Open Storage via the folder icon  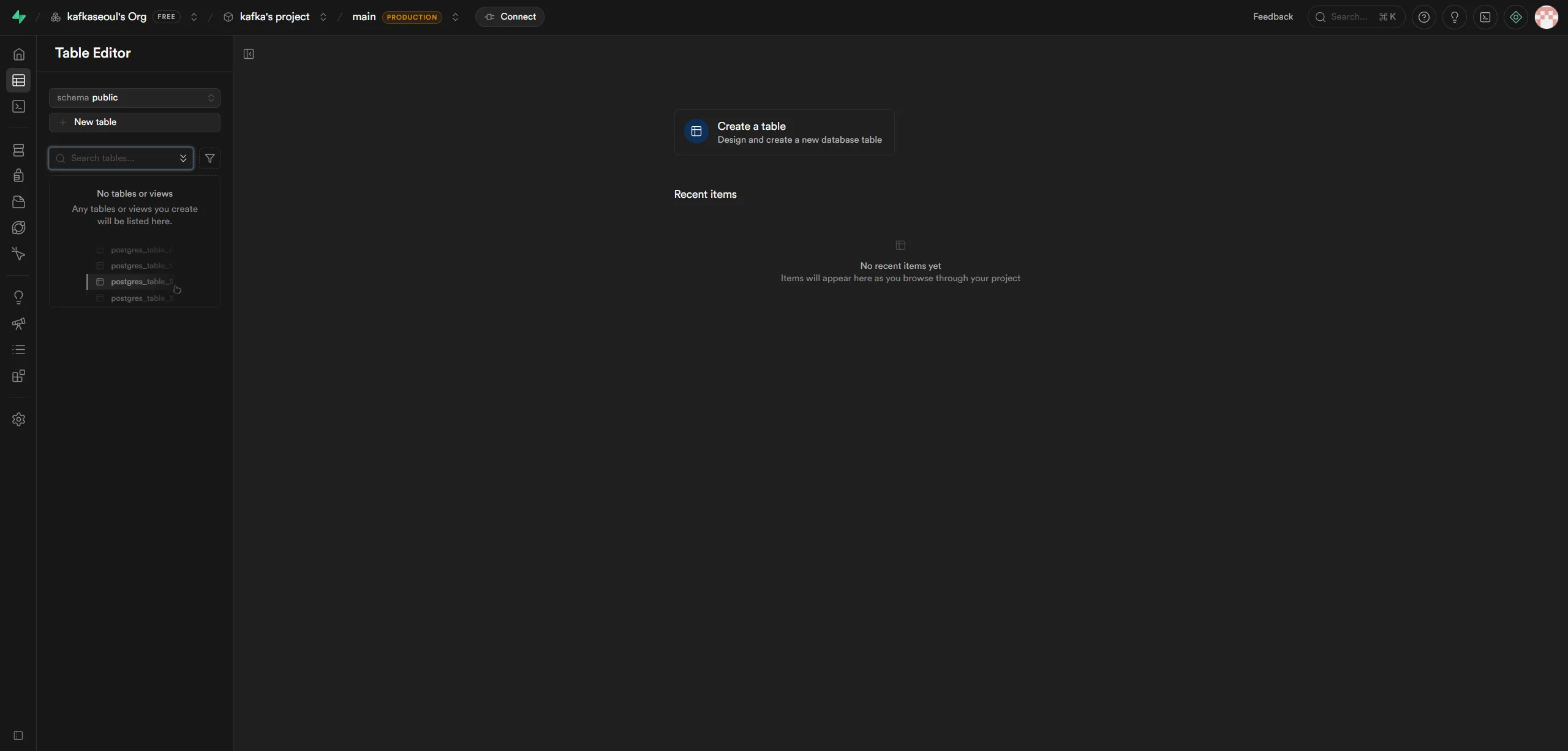point(18,202)
